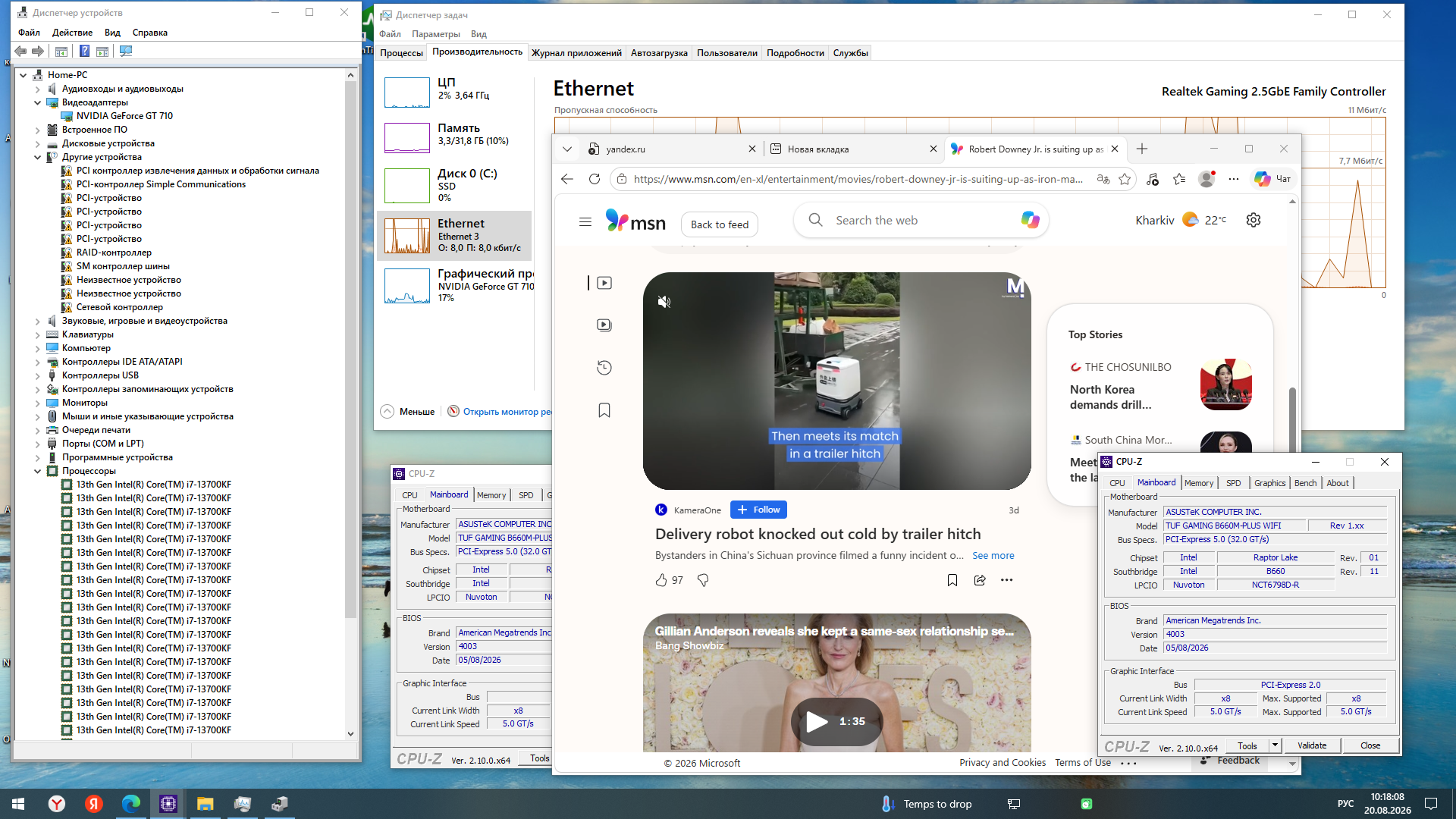Image resolution: width=1456 pixels, height=819 pixels.
Task: Switch to the Graphics tab in CPU-Z
Action: point(1269,483)
